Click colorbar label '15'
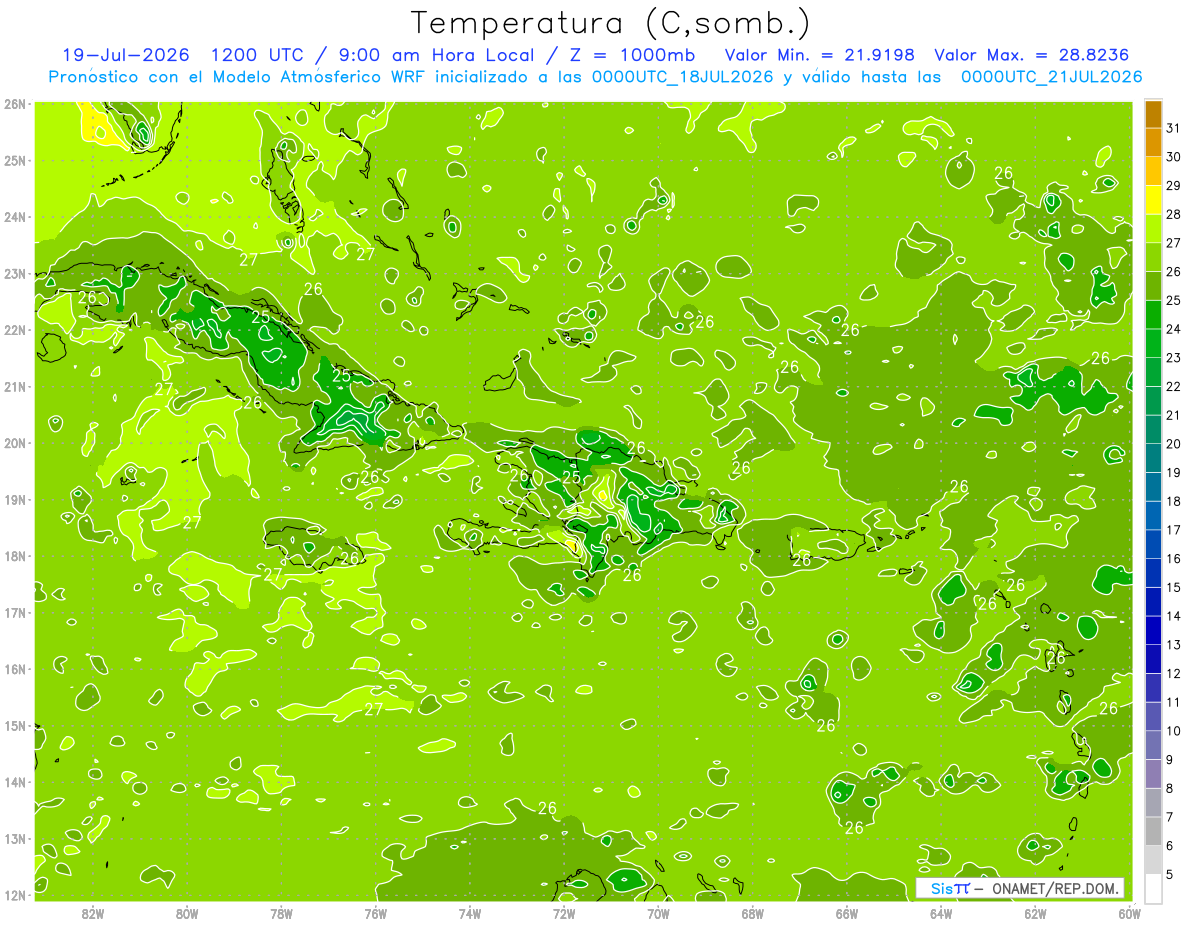 click(1174, 587)
